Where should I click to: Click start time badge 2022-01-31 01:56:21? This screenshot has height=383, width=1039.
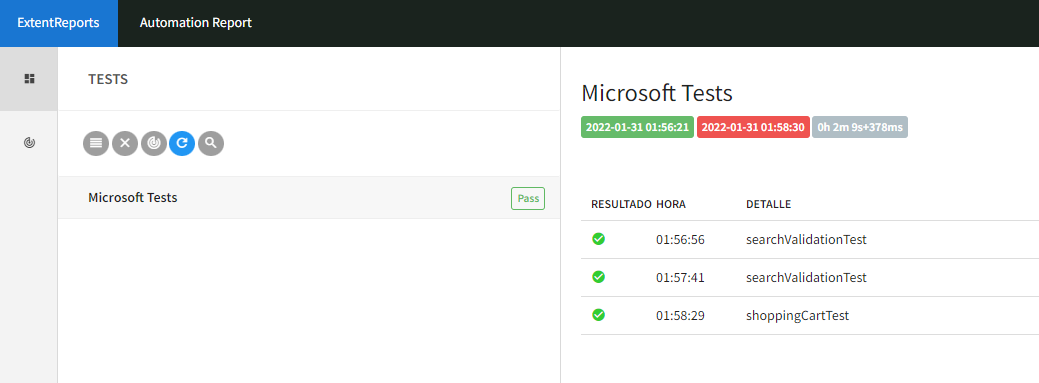coord(637,127)
